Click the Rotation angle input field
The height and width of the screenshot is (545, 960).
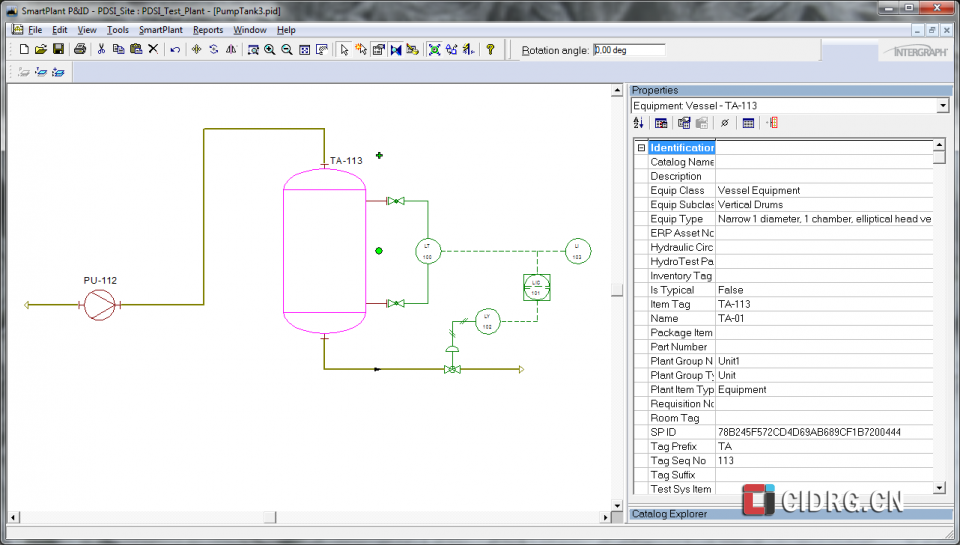(629, 50)
